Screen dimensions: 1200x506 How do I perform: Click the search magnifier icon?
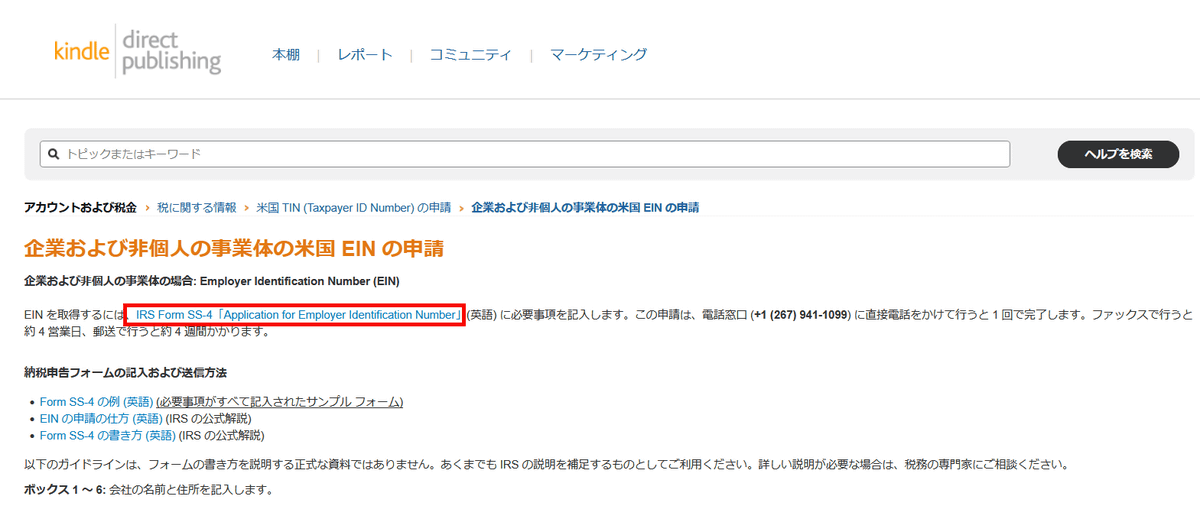pyautogui.click(x=54, y=154)
